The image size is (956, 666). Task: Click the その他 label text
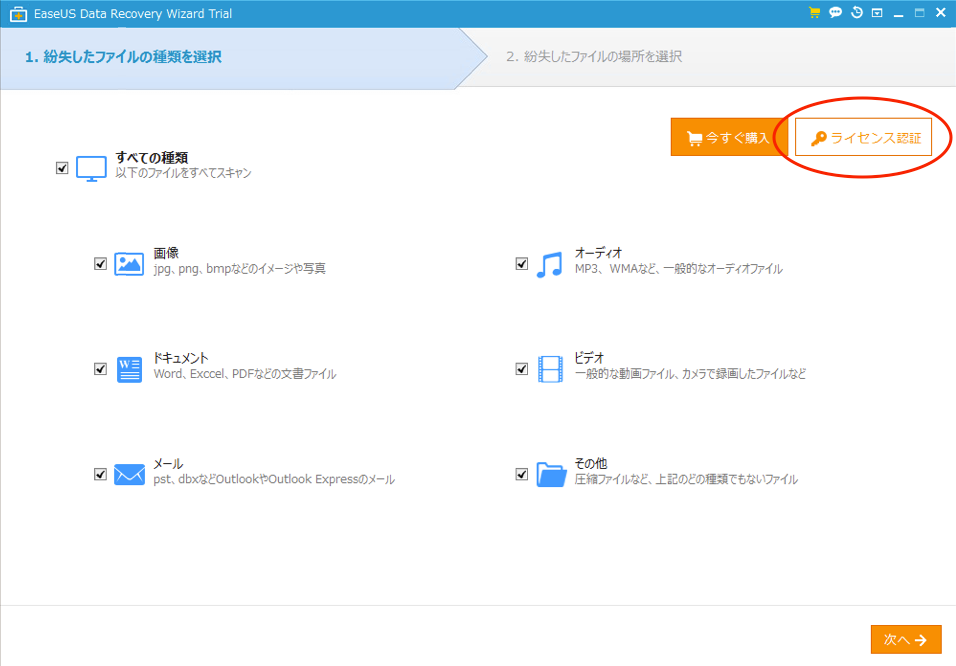(591, 464)
